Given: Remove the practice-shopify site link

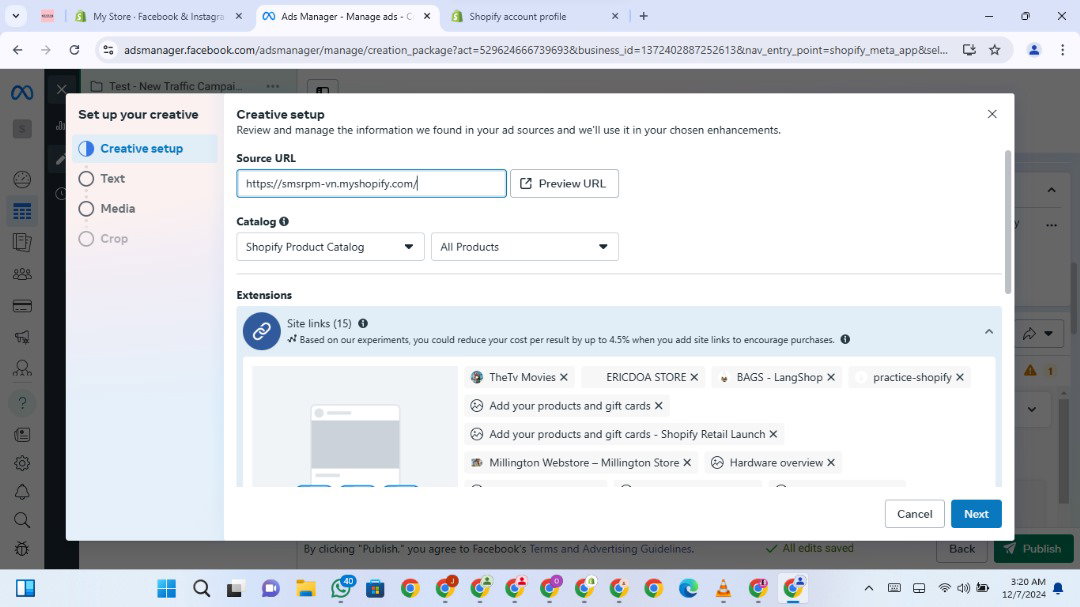Looking at the screenshot, I should (960, 377).
